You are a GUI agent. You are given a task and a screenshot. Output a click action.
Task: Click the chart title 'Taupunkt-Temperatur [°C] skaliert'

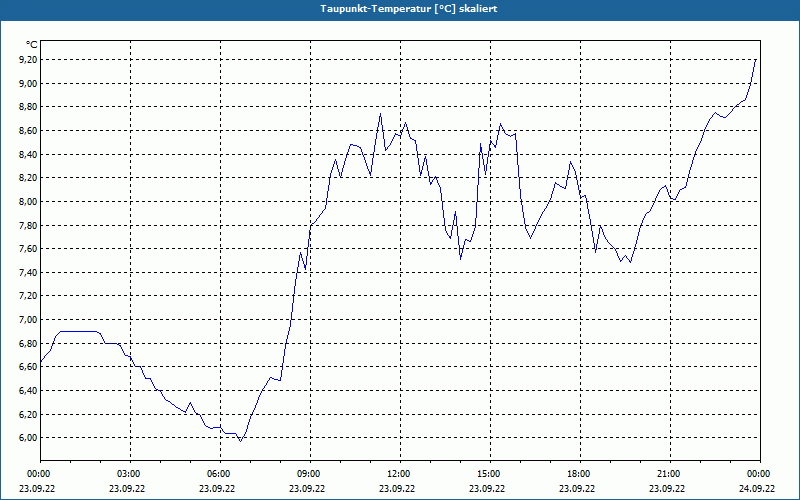pos(409,9)
